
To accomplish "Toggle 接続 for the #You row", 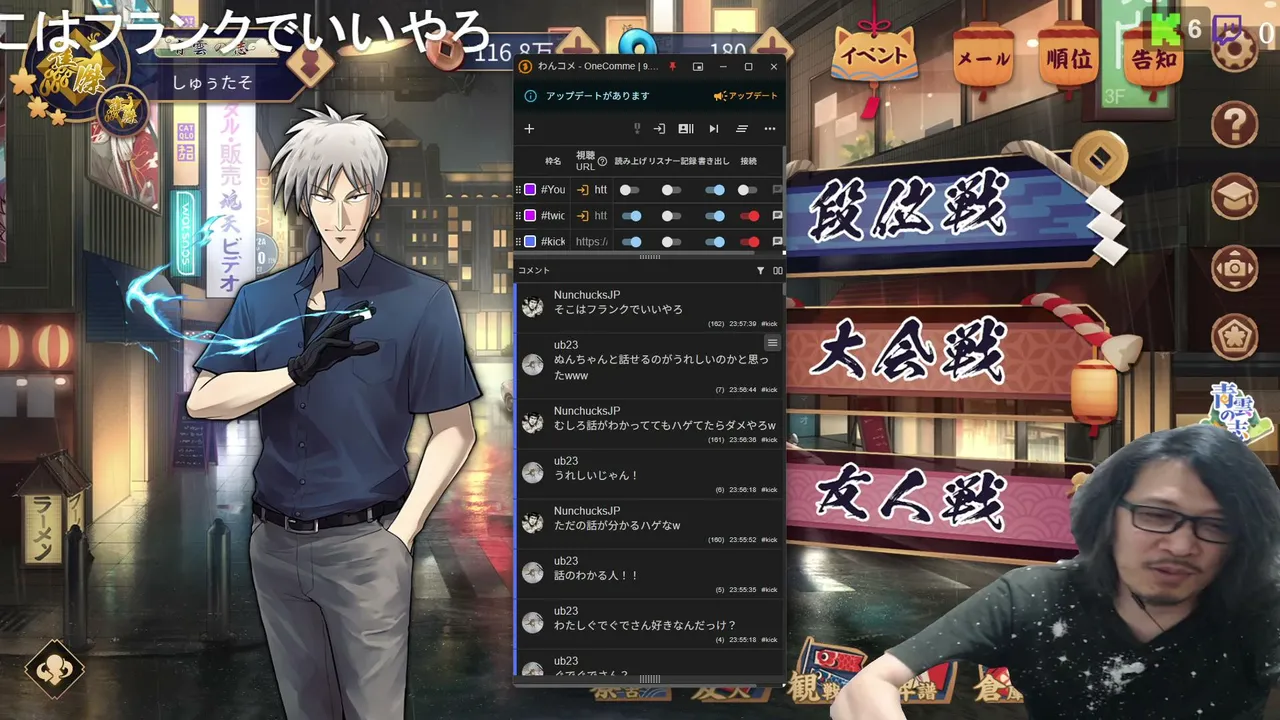I will [x=748, y=189].
